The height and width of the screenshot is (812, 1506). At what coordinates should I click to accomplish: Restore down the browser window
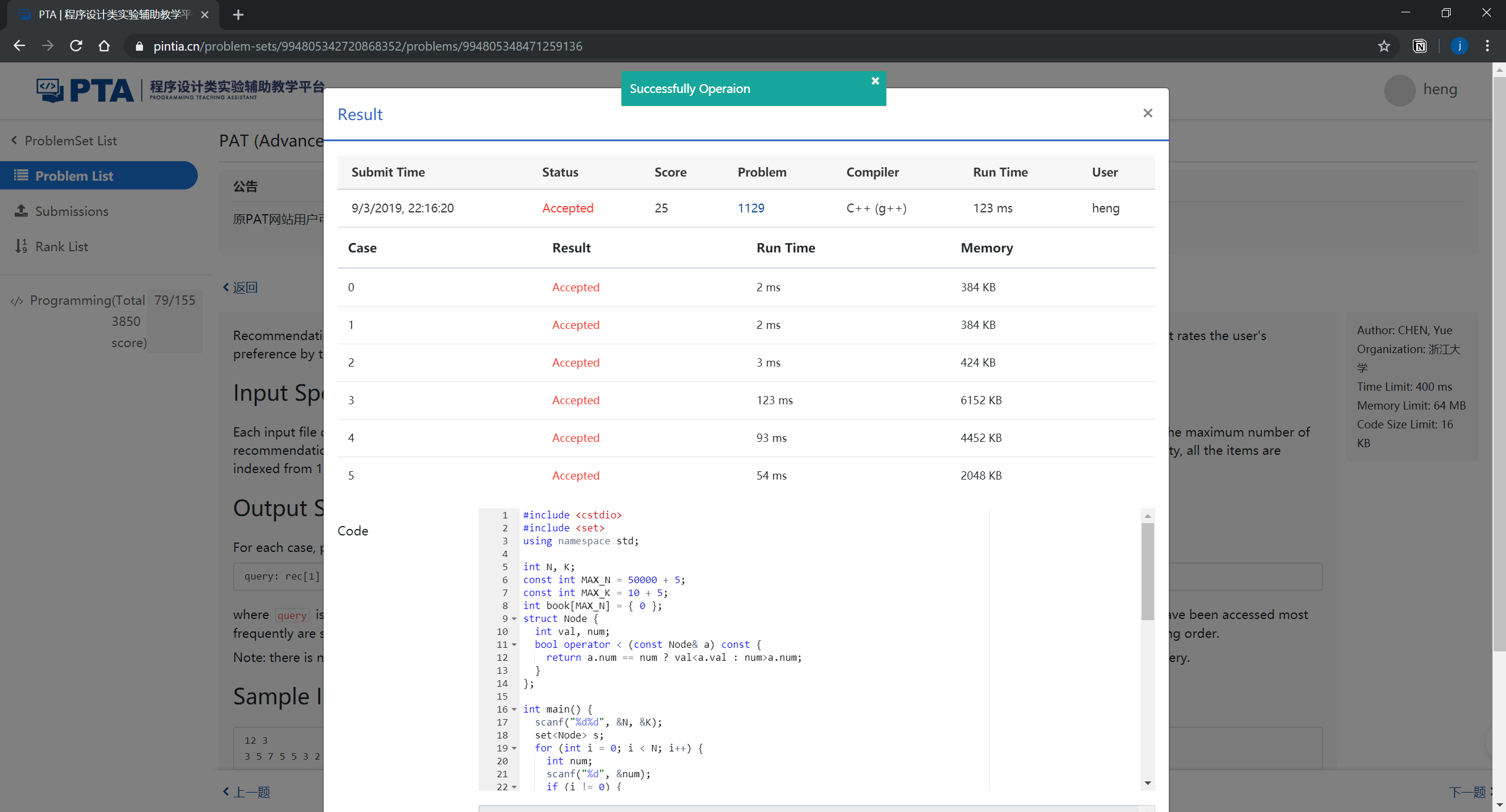click(x=1446, y=13)
